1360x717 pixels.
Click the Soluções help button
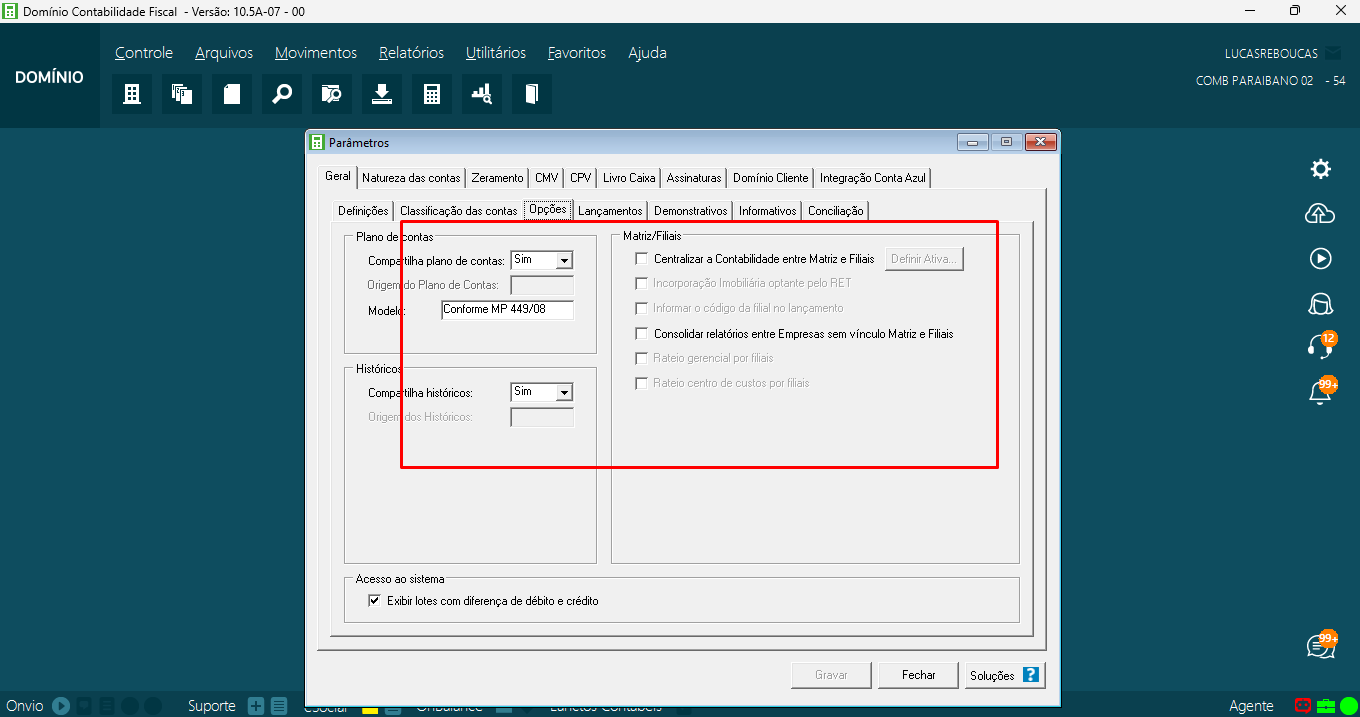pos(1004,675)
